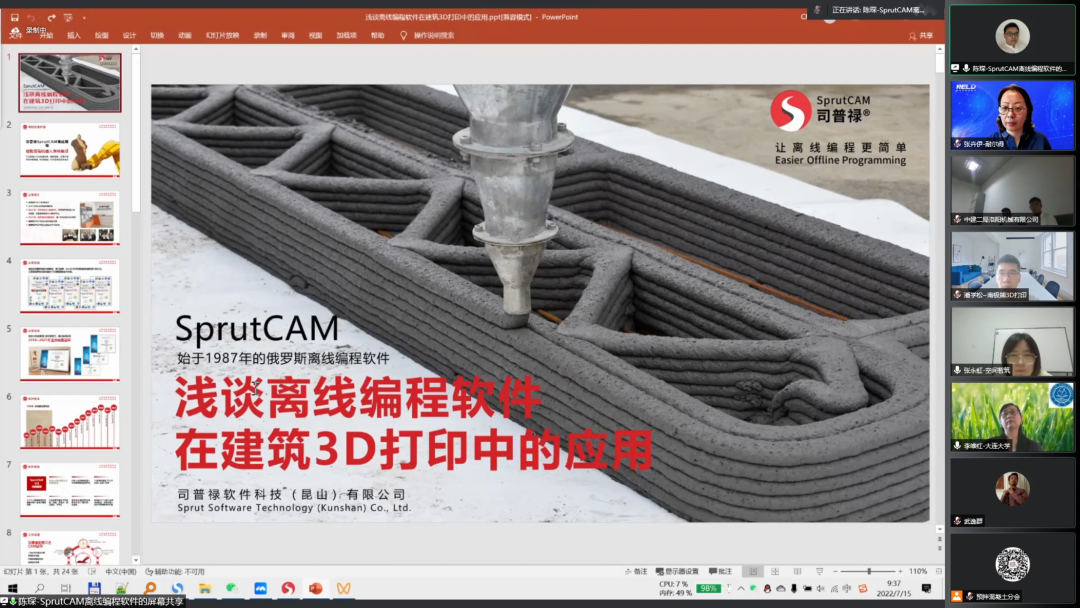The image size is (1080, 608).
Task: Select slide 7 thumbnail in slide panel
Action: (70, 490)
